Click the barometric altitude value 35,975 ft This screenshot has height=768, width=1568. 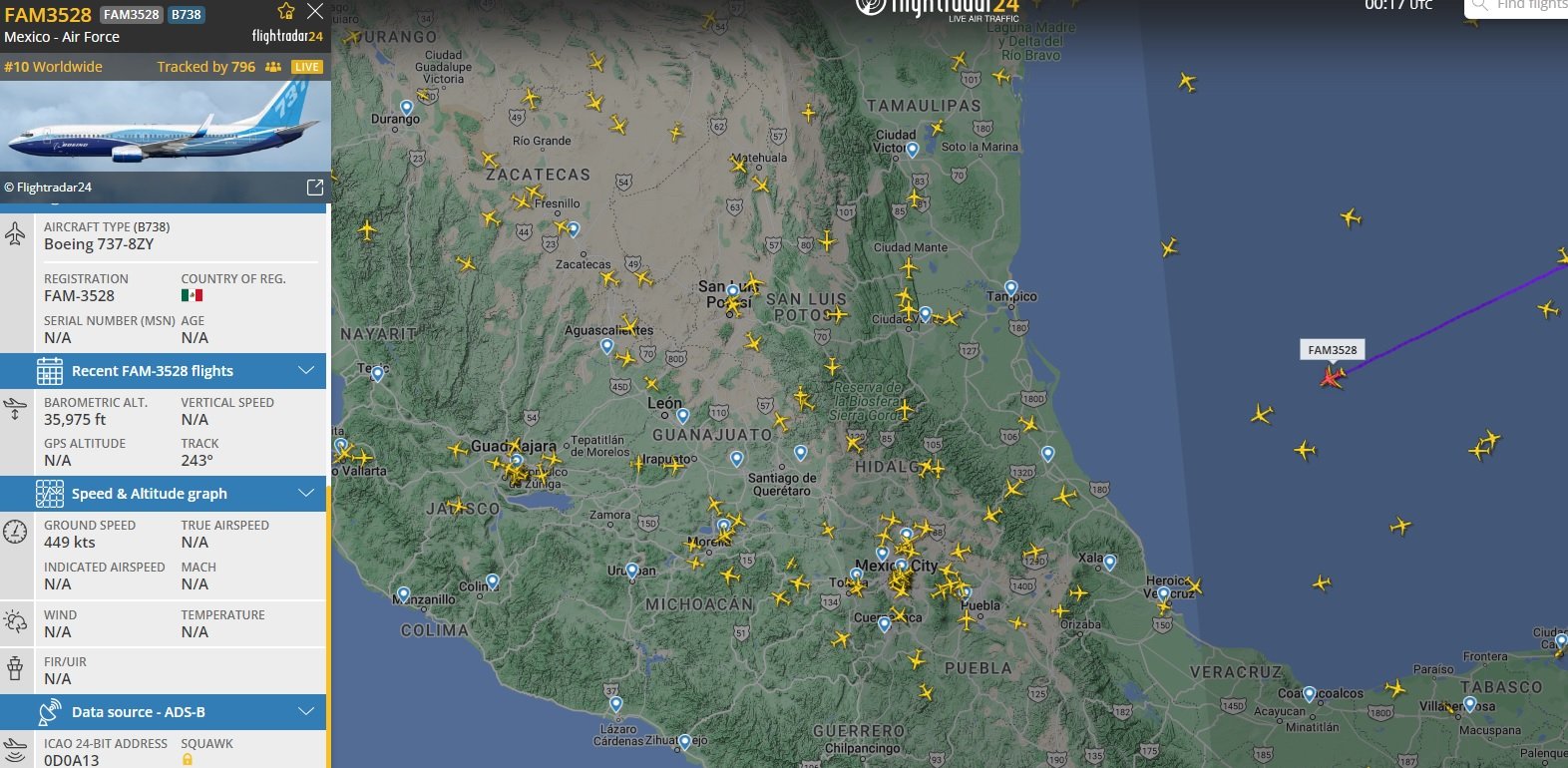point(75,420)
